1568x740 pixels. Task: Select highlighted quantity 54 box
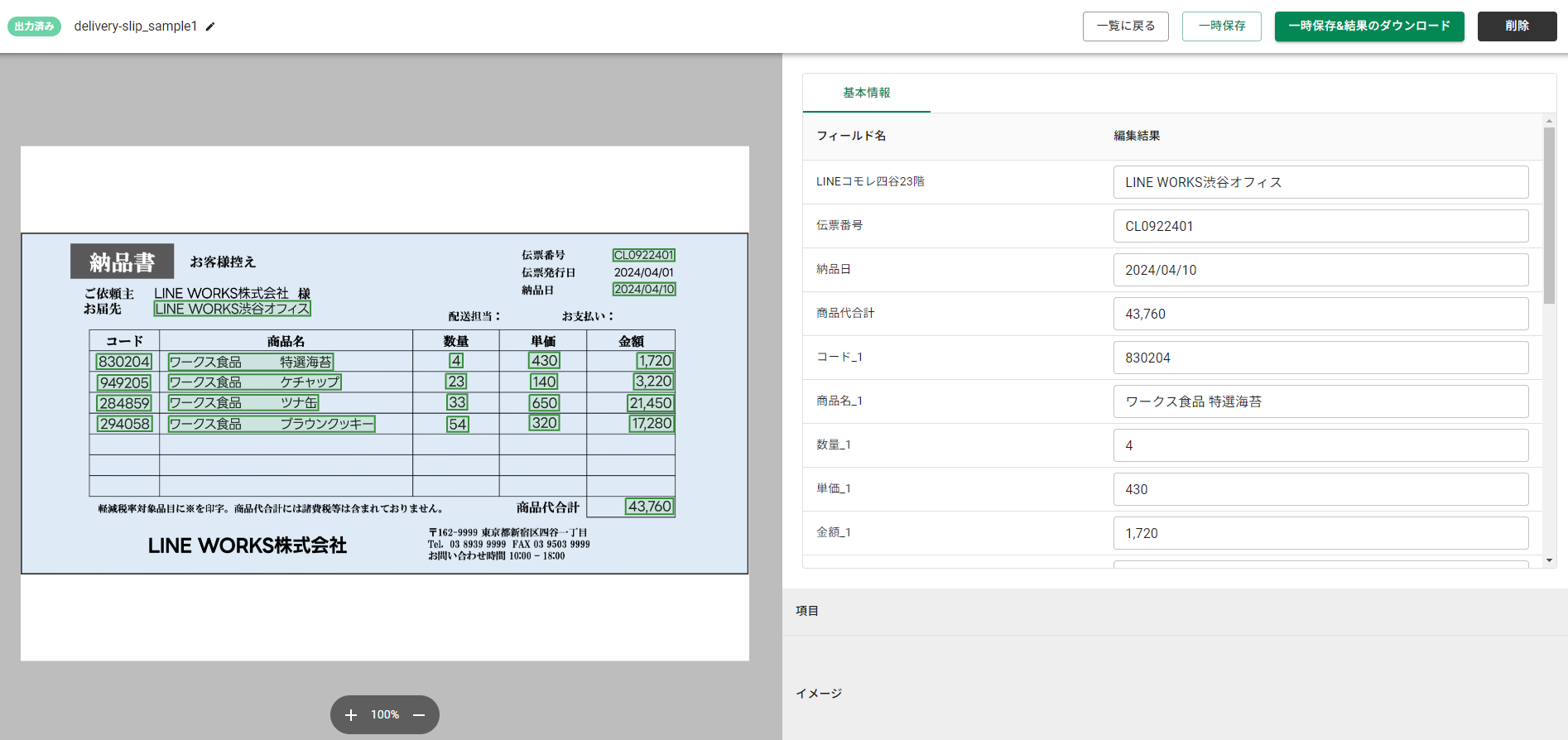[x=458, y=424]
